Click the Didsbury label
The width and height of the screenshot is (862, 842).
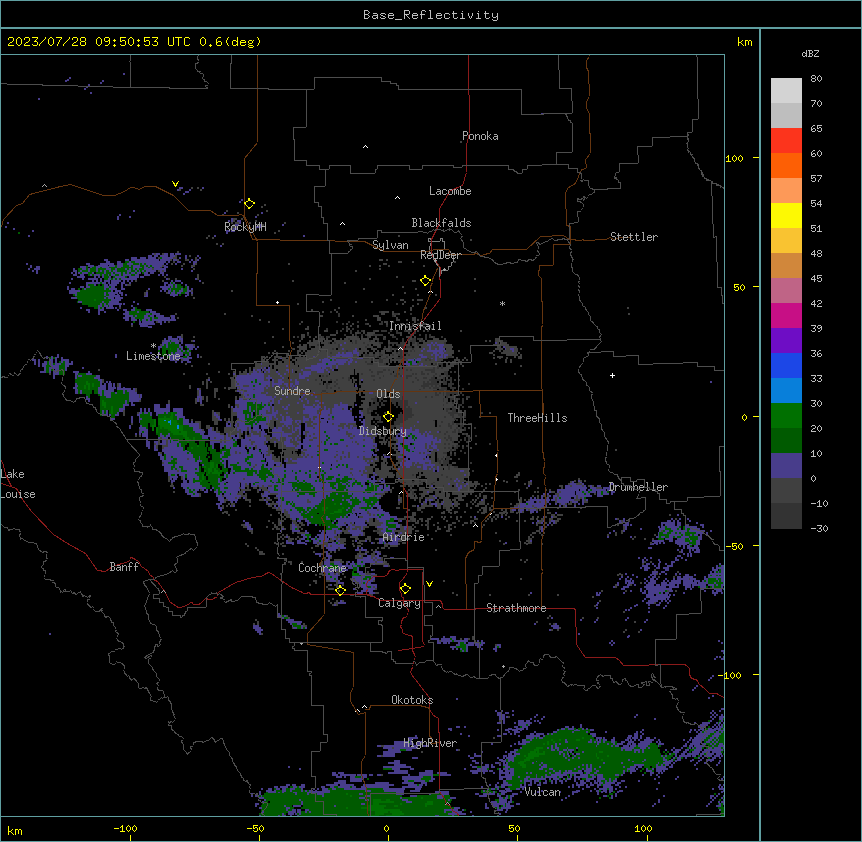tap(383, 431)
